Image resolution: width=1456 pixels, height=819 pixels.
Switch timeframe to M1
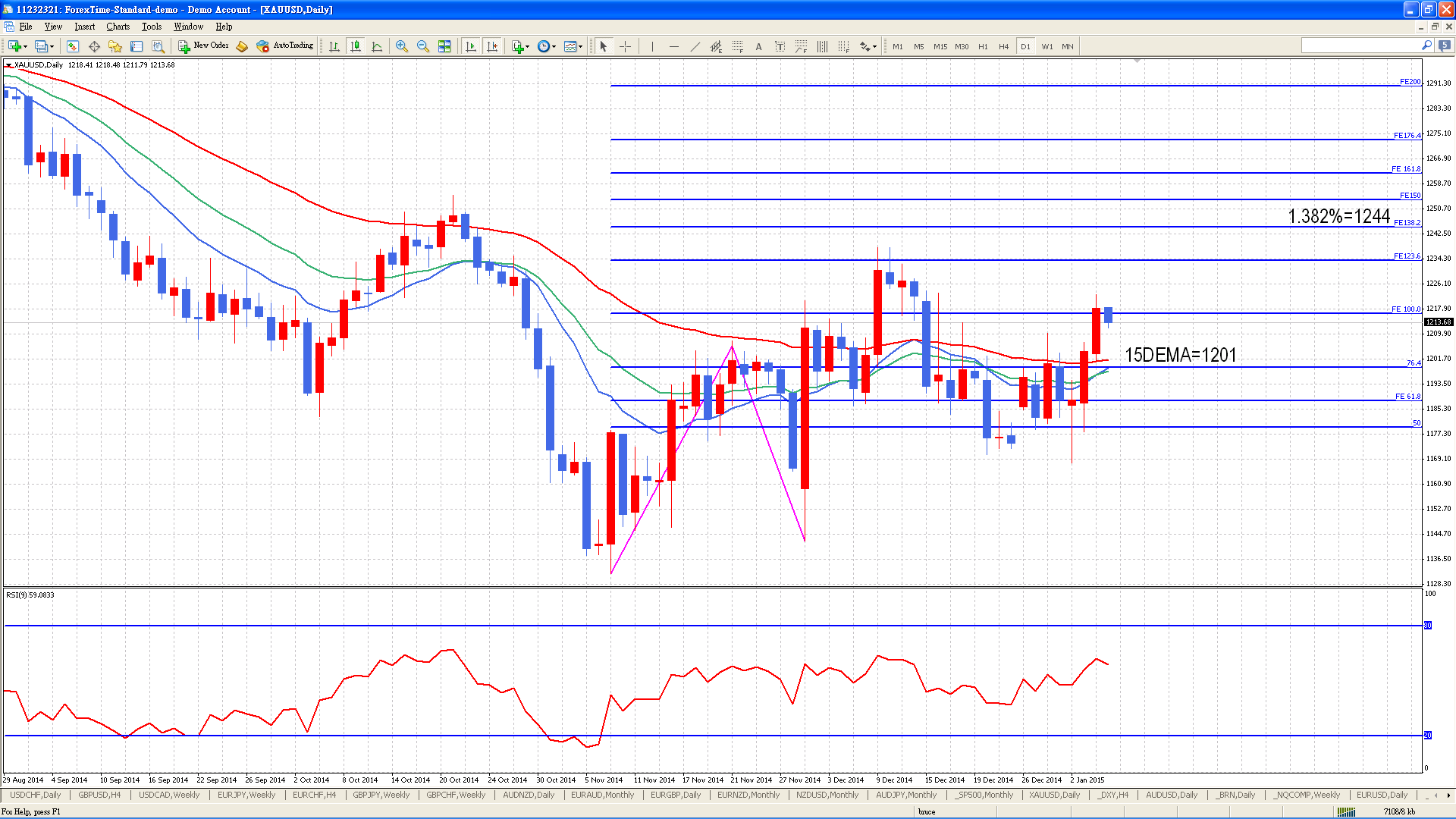[x=898, y=46]
